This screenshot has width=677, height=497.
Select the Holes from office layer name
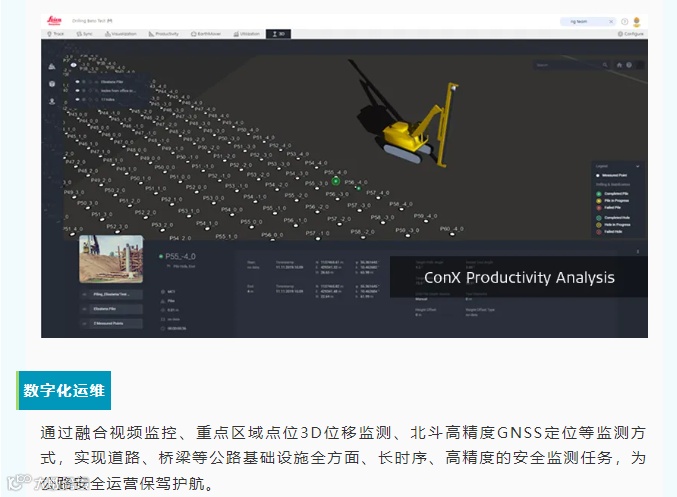click(x=117, y=91)
